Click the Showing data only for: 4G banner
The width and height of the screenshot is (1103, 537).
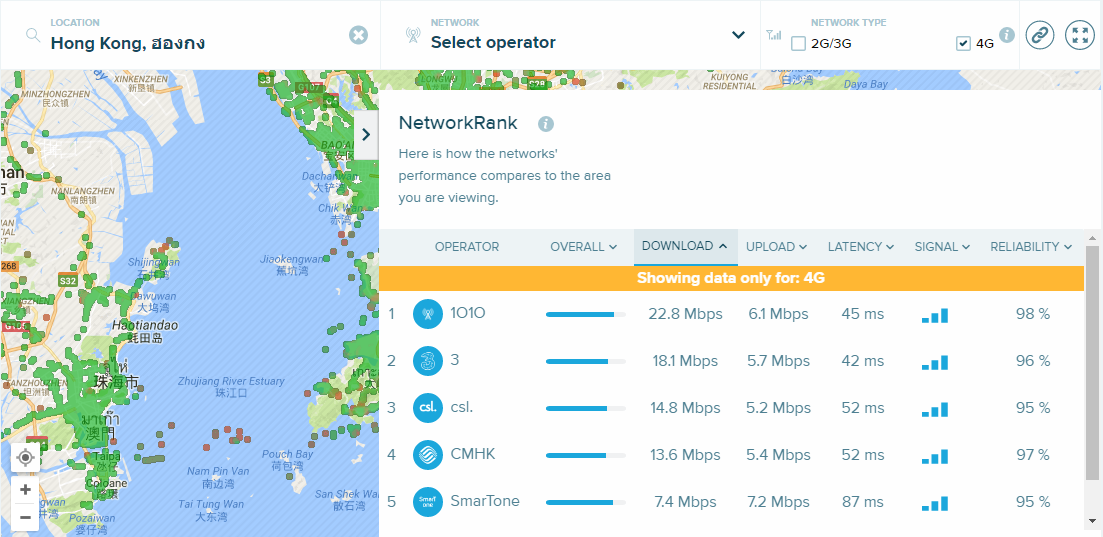(732, 278)
